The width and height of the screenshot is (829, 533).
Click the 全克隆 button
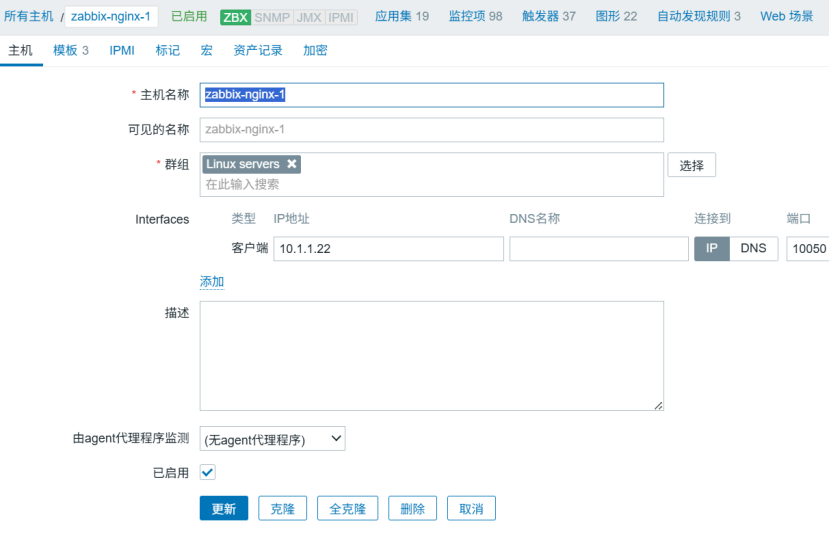click(x=347, y=509)
